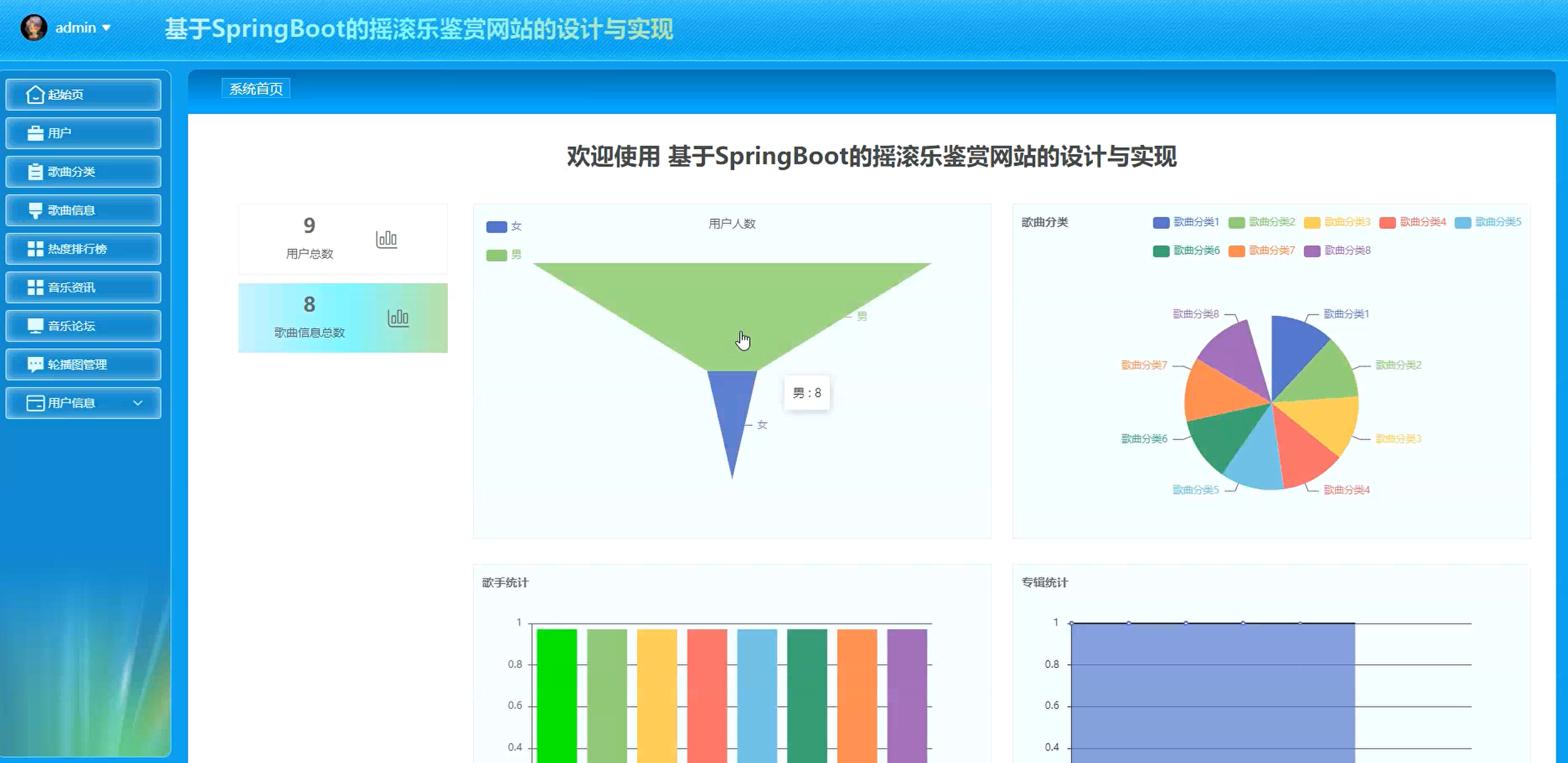The height and width of the screenshot is (763, 1568).
Task: Click the bar chart icon in 用户总数 card
Action: coord(386,238)
